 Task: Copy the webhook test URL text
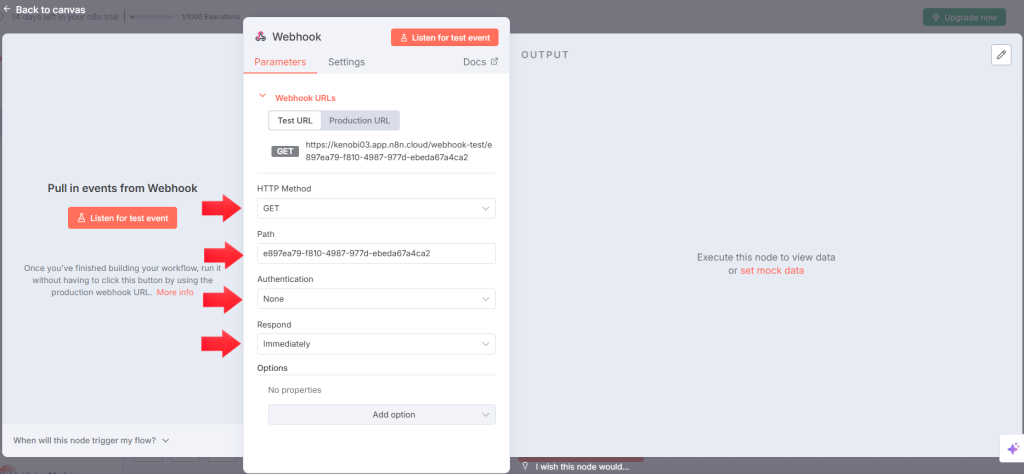398,151
